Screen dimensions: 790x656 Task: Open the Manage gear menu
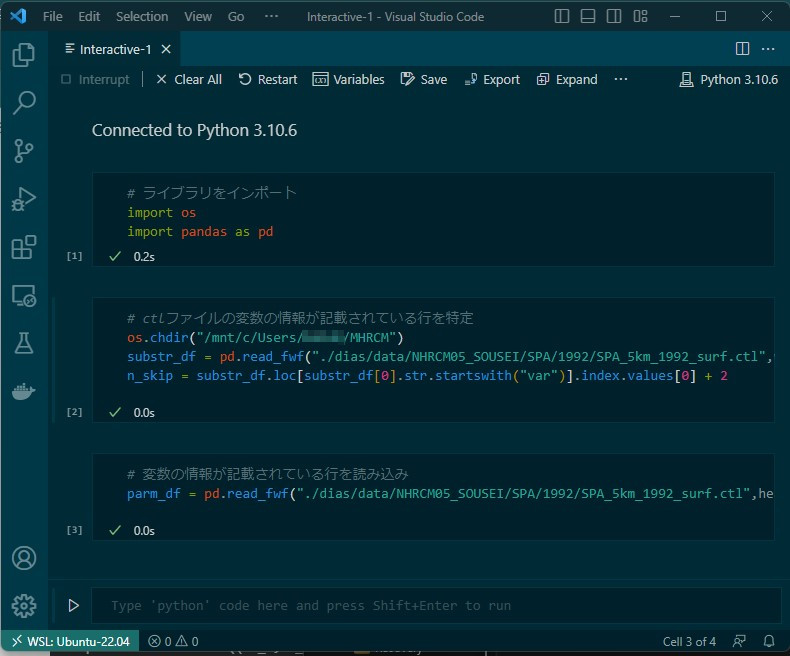(x=24, y=606)
